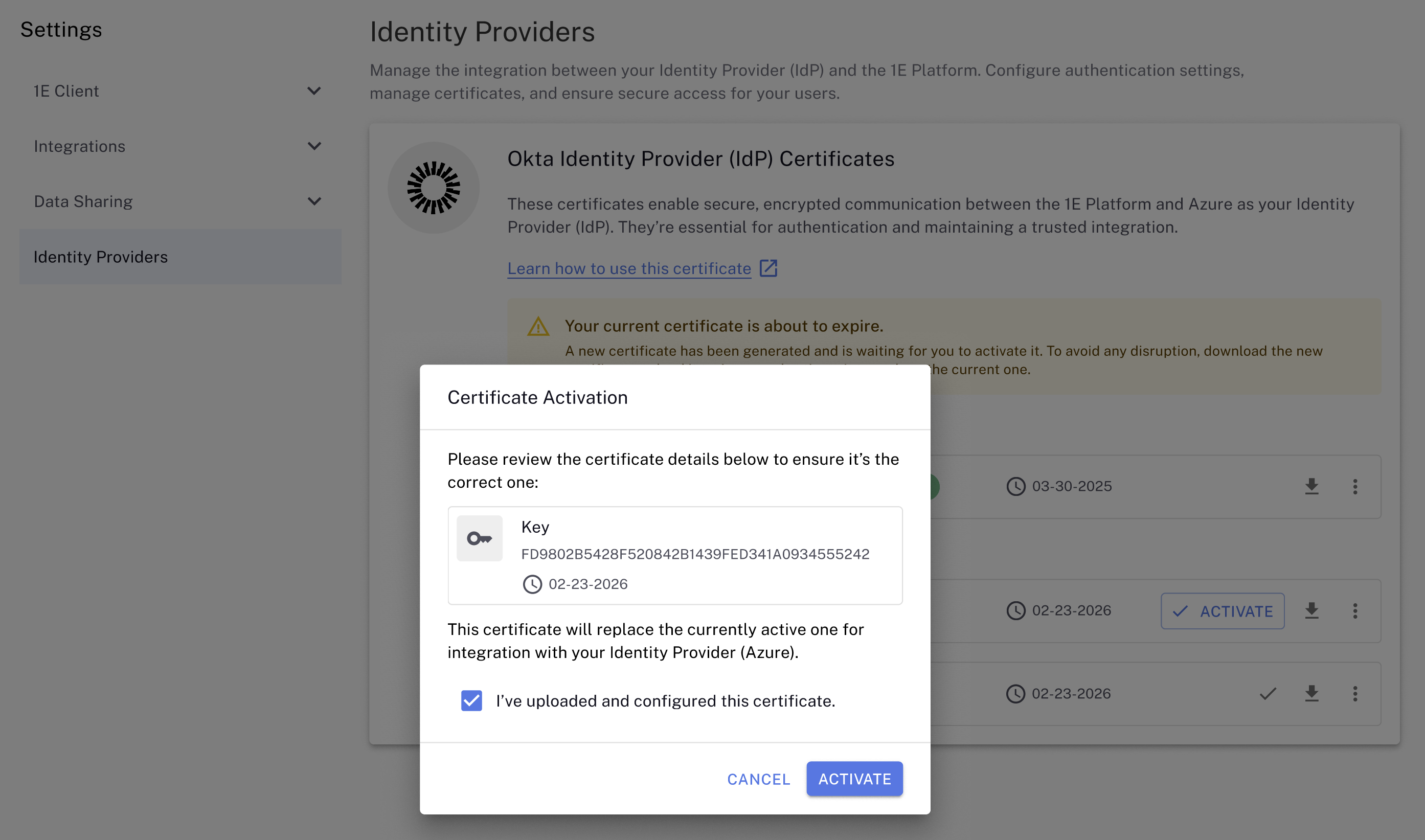
Task: Click the Okta Identity Provider (IdP) Certificates heading
Action: click(700, 159)
